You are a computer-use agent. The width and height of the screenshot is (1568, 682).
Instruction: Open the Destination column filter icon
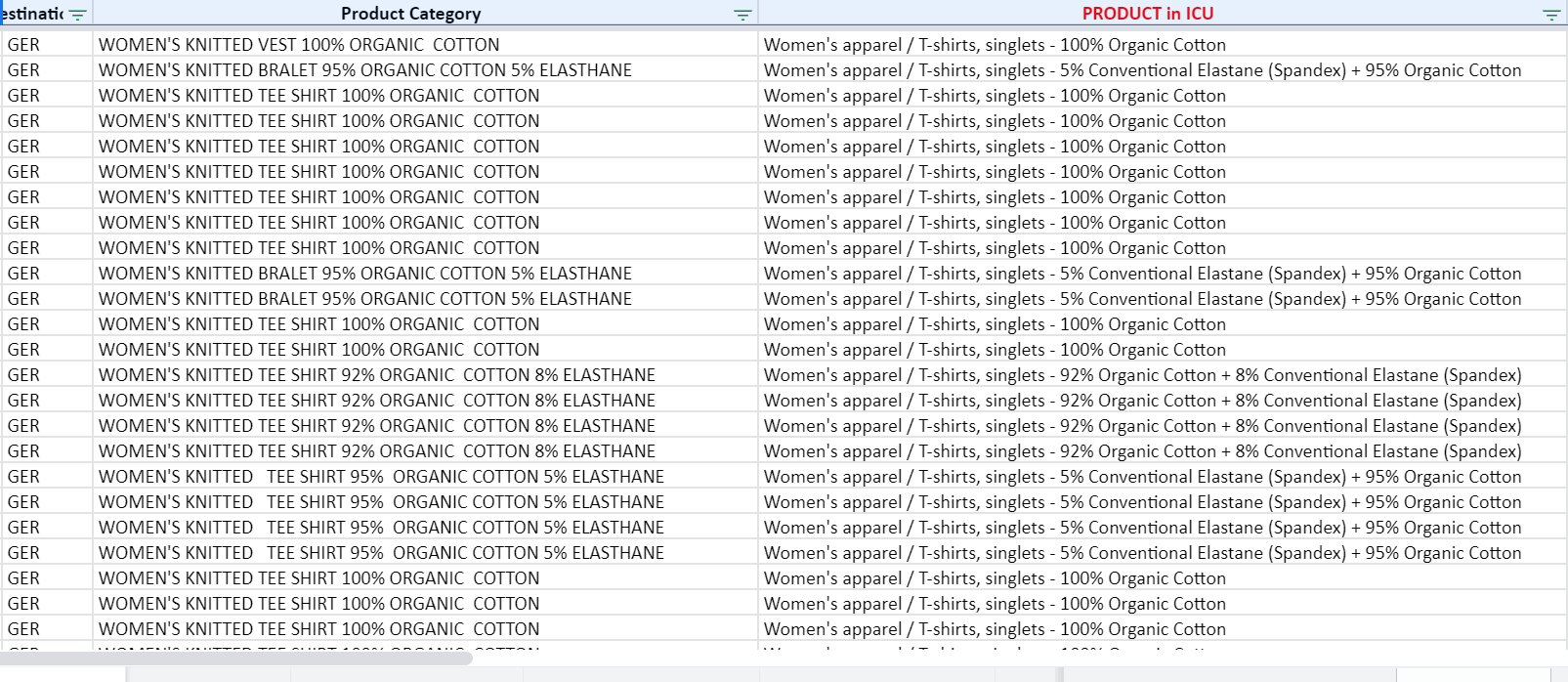pos(77,15)
